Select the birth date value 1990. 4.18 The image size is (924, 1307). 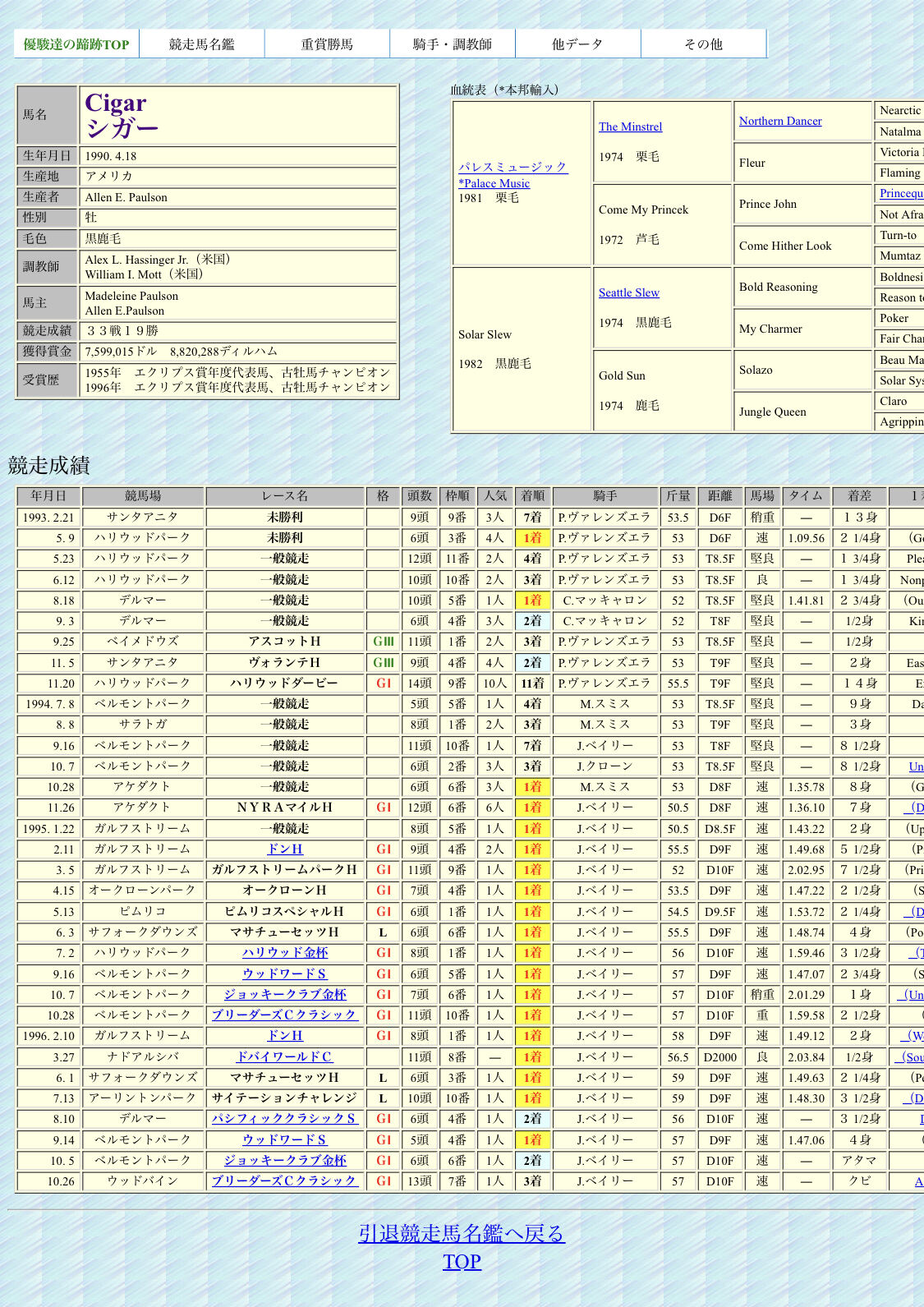point(111,156)
